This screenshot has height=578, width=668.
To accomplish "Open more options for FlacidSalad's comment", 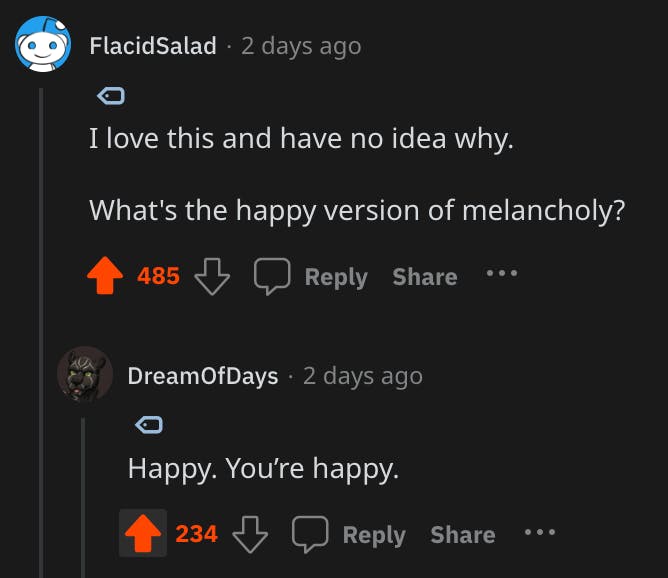I will click(x=502, y=273).
